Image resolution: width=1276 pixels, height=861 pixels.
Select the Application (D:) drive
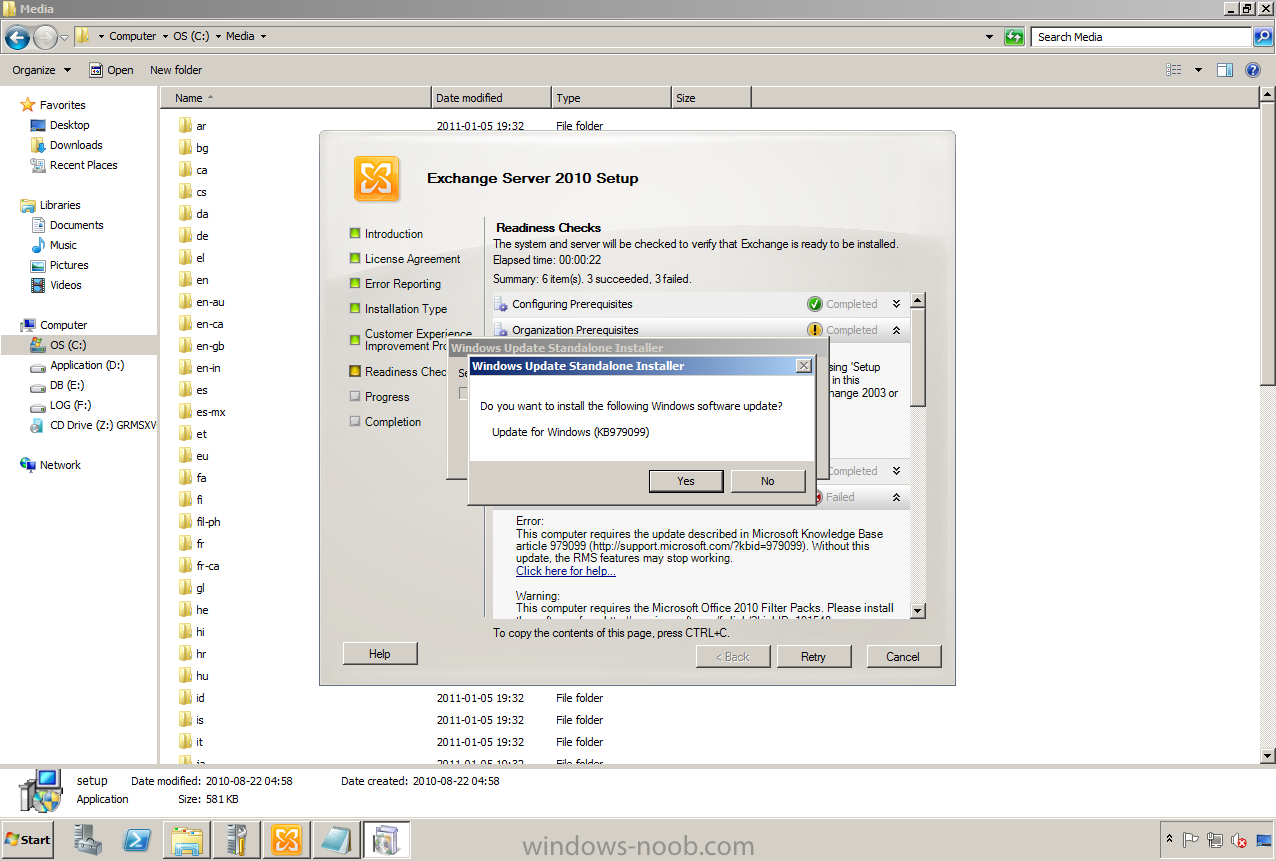pos(87,365)
